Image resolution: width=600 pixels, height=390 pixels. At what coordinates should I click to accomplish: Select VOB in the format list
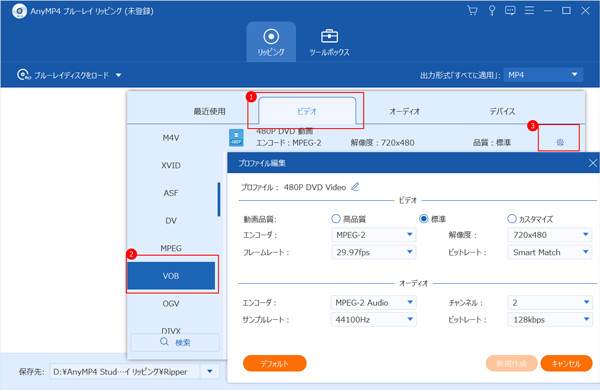[171, 276]
